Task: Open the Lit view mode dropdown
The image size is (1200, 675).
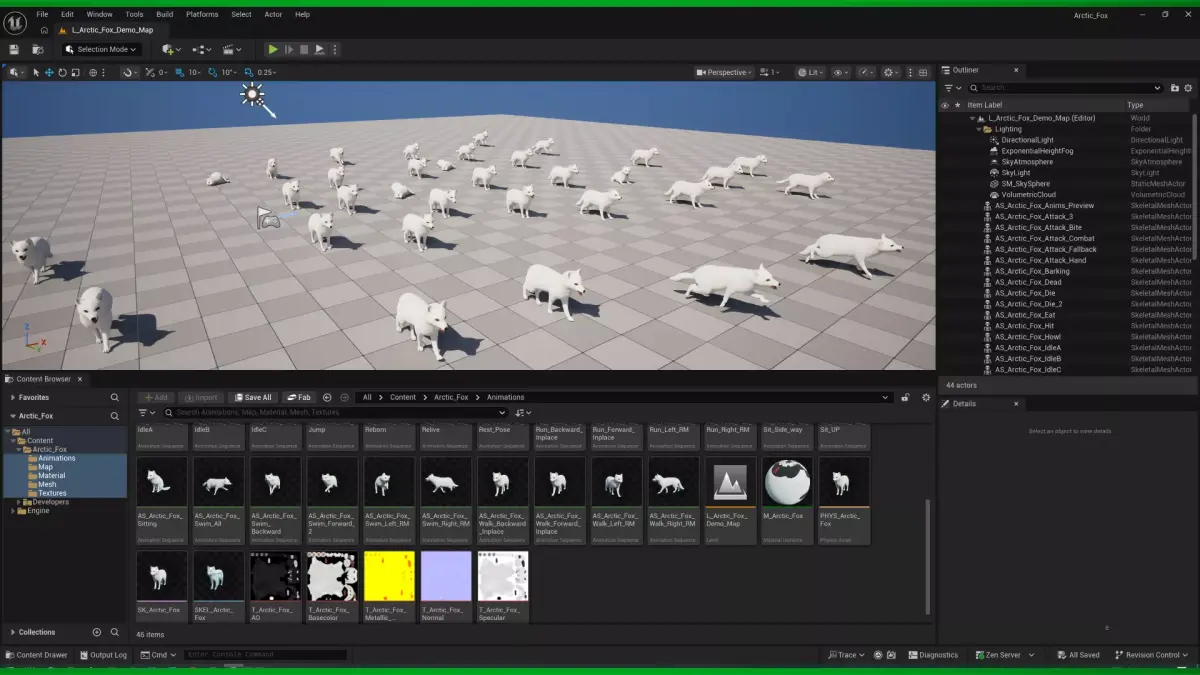Action: click(811, 72)
